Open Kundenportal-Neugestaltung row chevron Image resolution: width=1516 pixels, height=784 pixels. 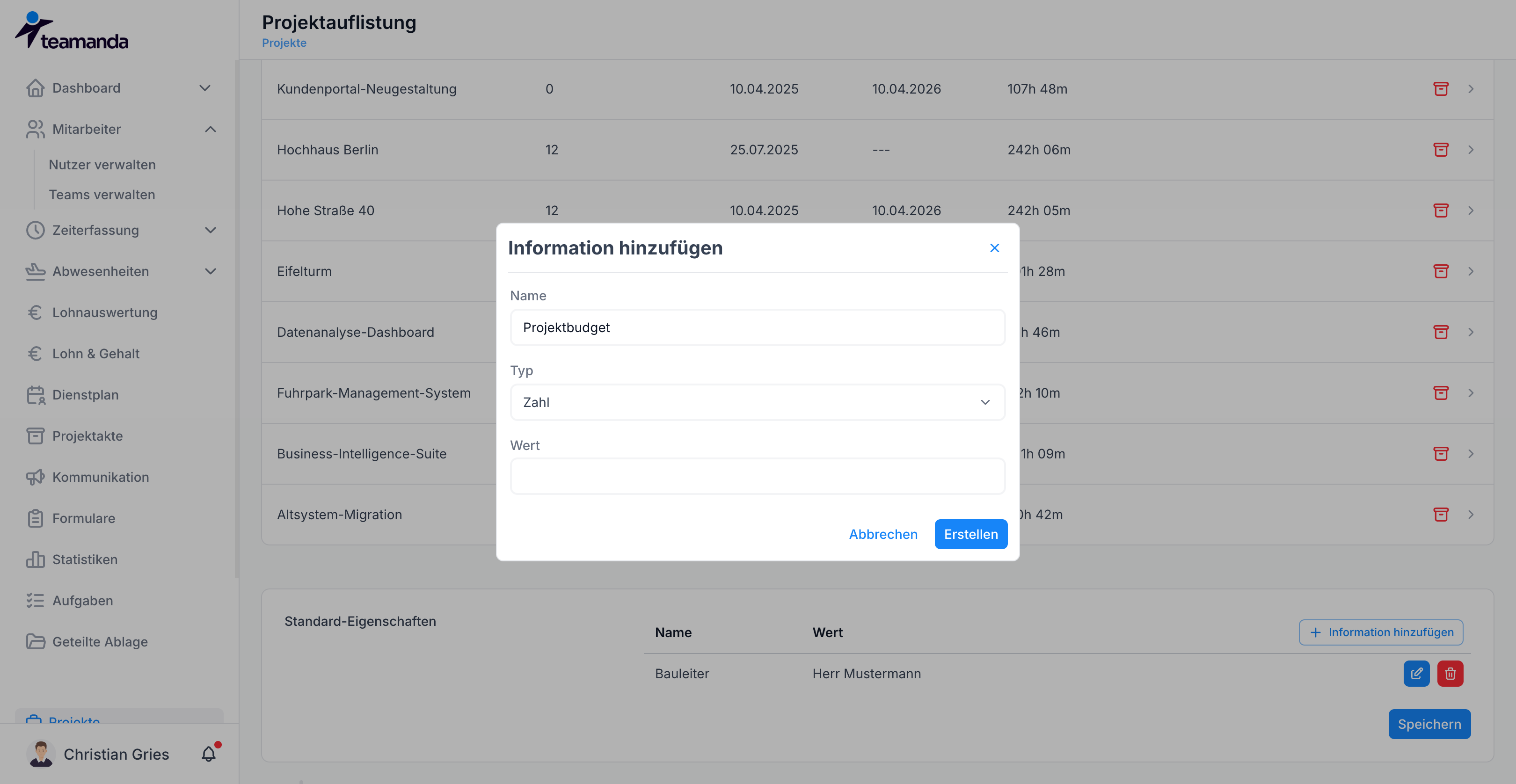coord(1470,89)
